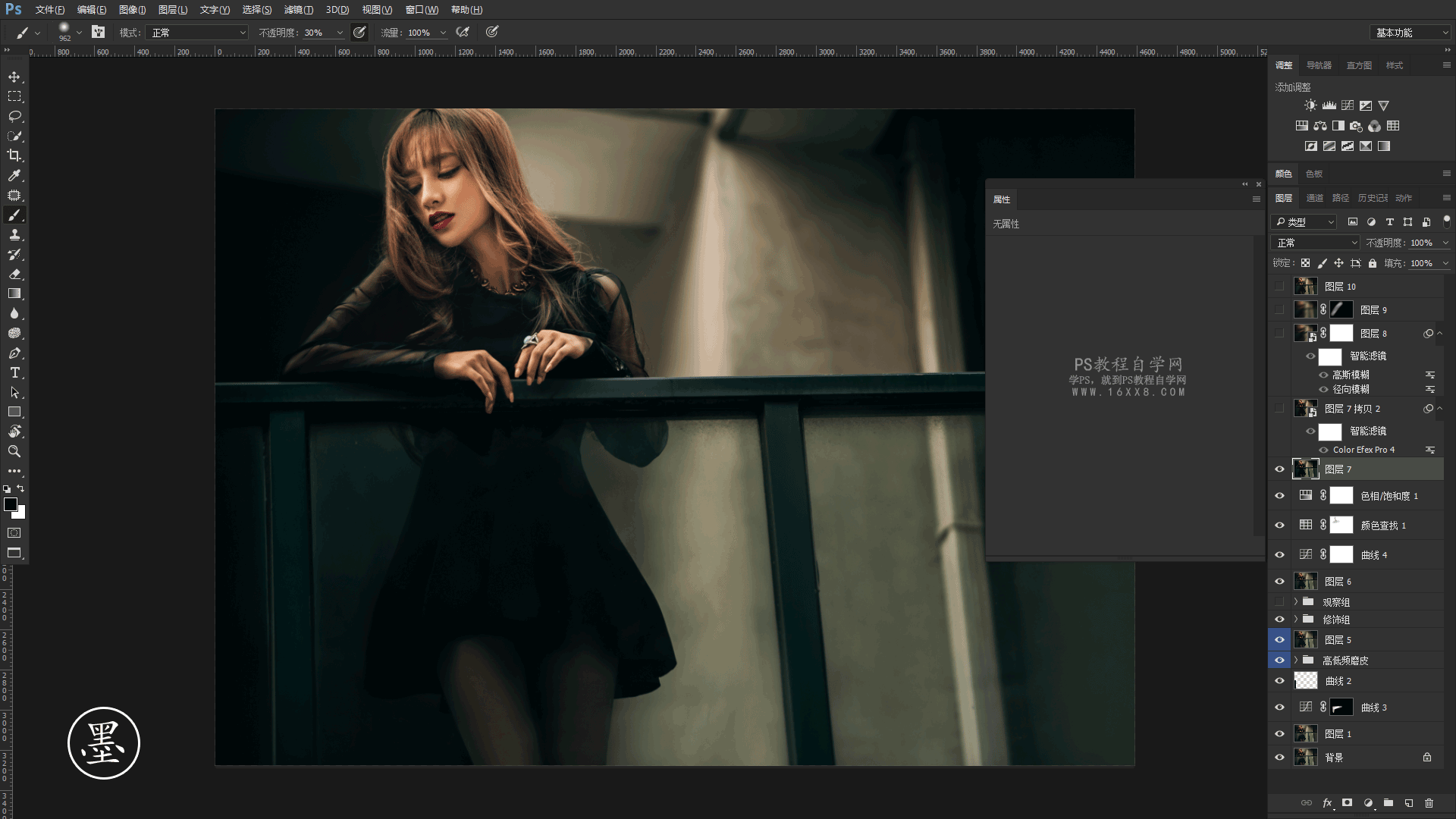Image resolution: width=1456 pixels, height=819 pixels.
Task: Click the layer opacity 100% field
Action: click(x=1422, y=243)
